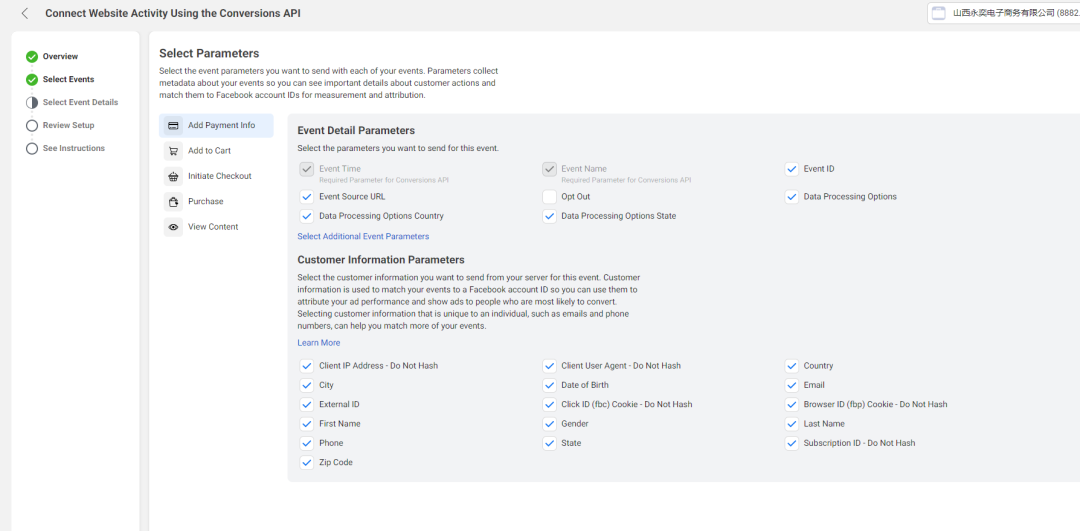Click the credit card Add Payment Info icon
1080x531 pixels.
pyautogui.click(x=174, y=125)
